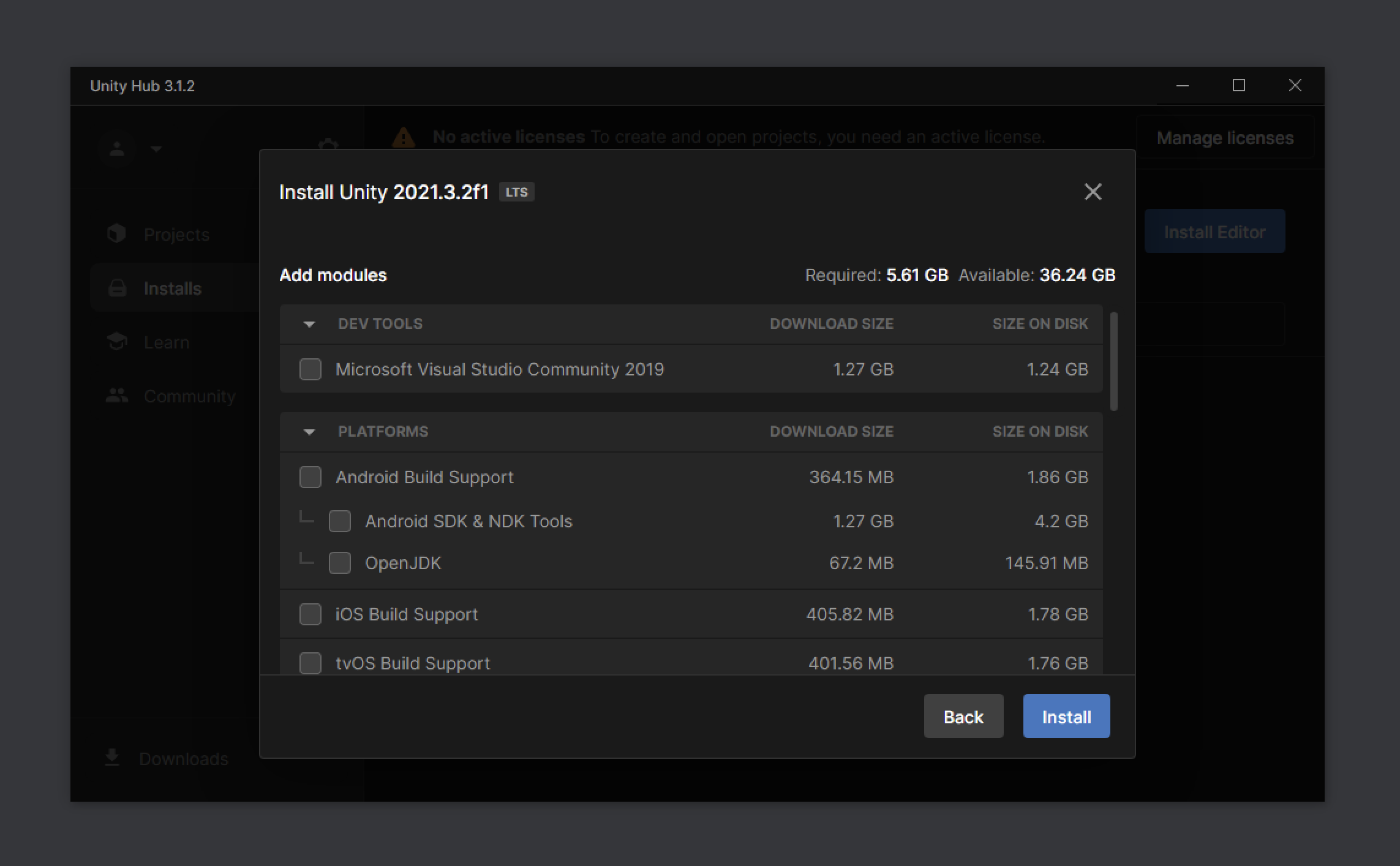The height and width of the screenshot is (866, 1400).
Task: Click the blue Install button
Action: tap(1066, 717)
